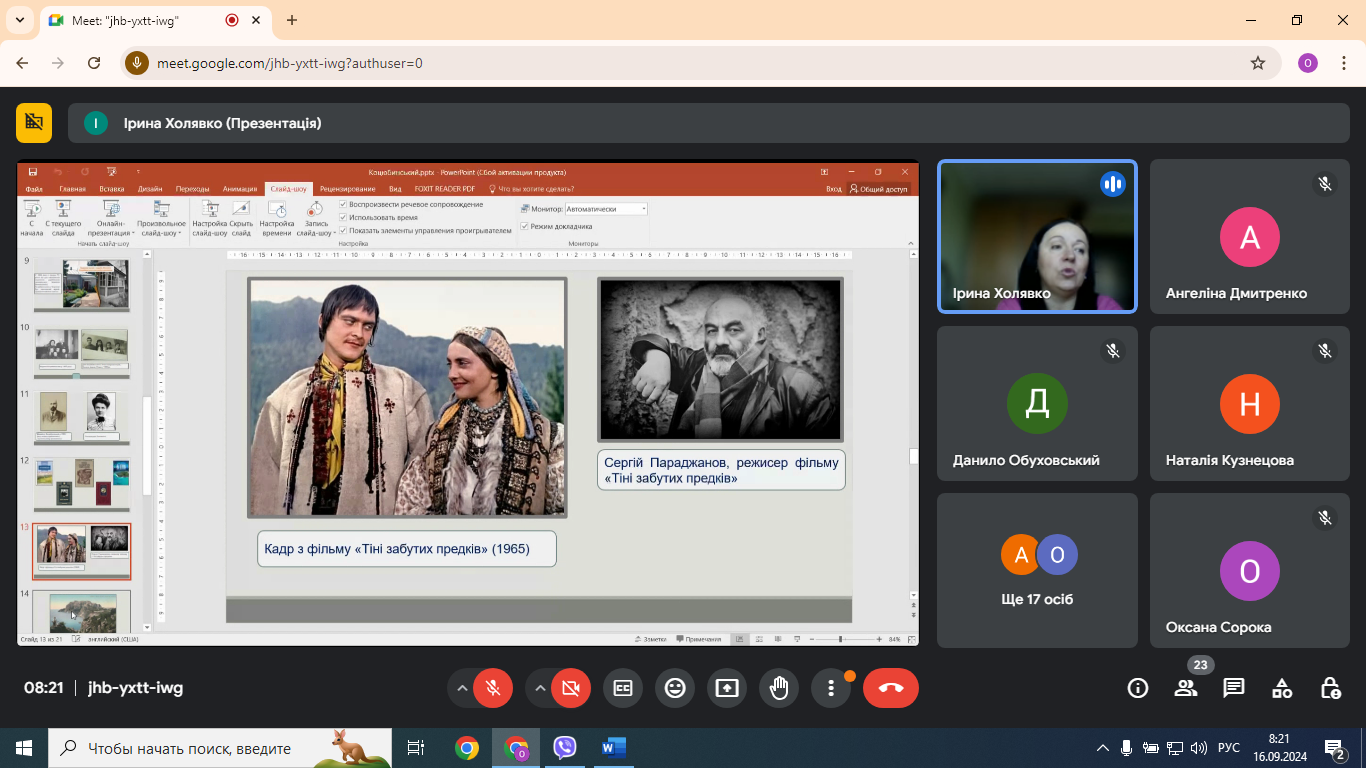The width and height of the screenshot is (1366, 768).
Task: Expand microphone audio settings arrow
Action: pyautogui.click(x=462, y=688)
